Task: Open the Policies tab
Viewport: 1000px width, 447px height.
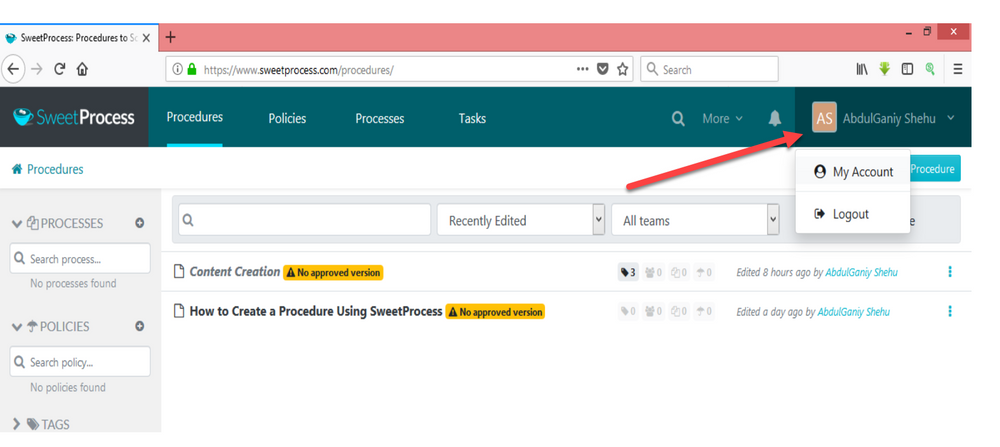Action: pos(287,119)
